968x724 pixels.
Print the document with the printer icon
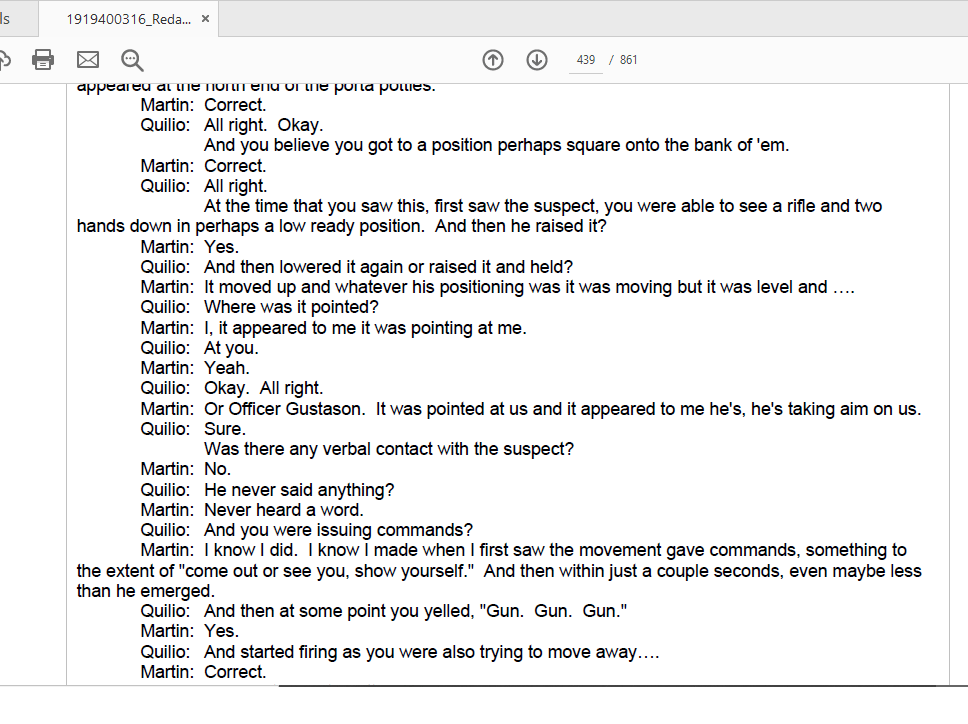[43, 60]
